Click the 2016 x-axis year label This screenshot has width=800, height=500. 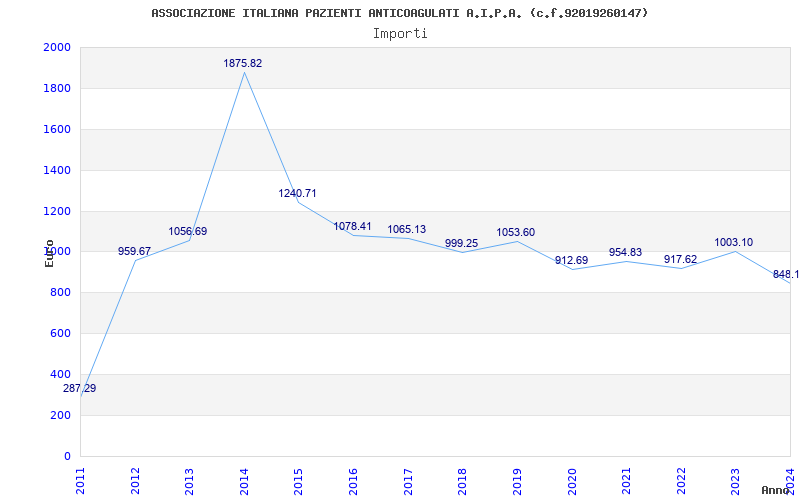click(353, 481)
